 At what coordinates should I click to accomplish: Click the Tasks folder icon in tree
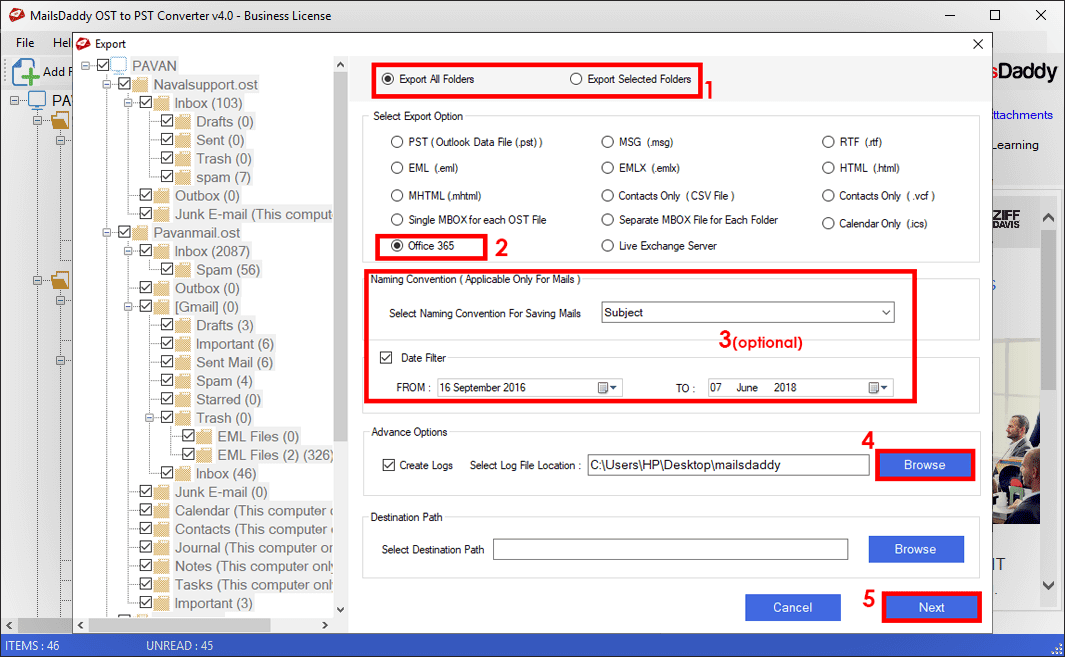coord(162,585)
